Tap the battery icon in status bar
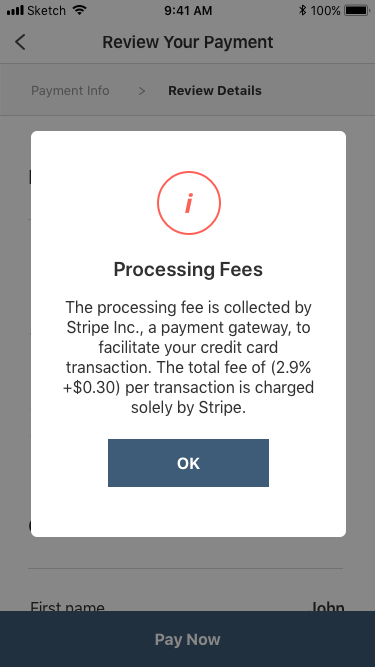 [x=356, y=10]
